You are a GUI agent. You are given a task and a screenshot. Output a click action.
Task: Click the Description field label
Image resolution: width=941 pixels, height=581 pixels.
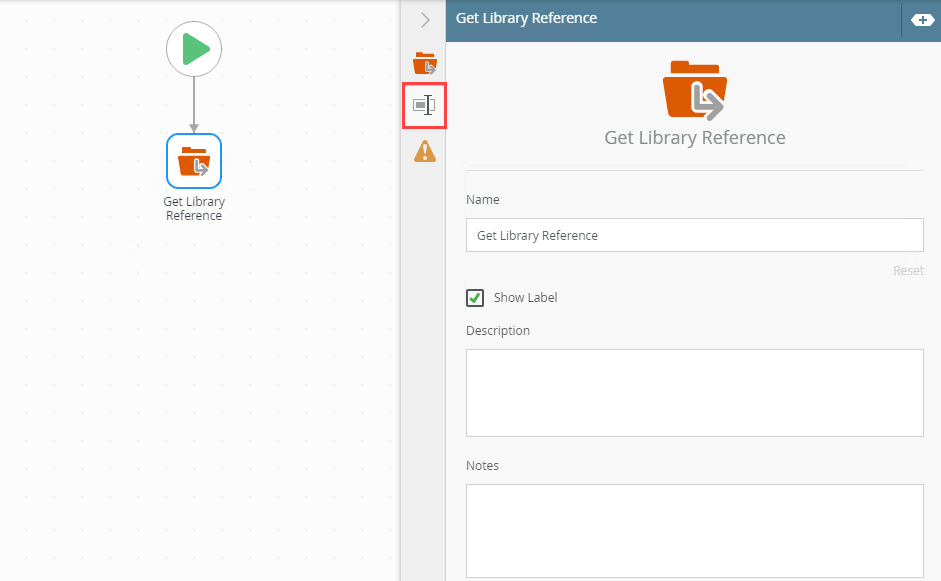[x=498, y=330]
